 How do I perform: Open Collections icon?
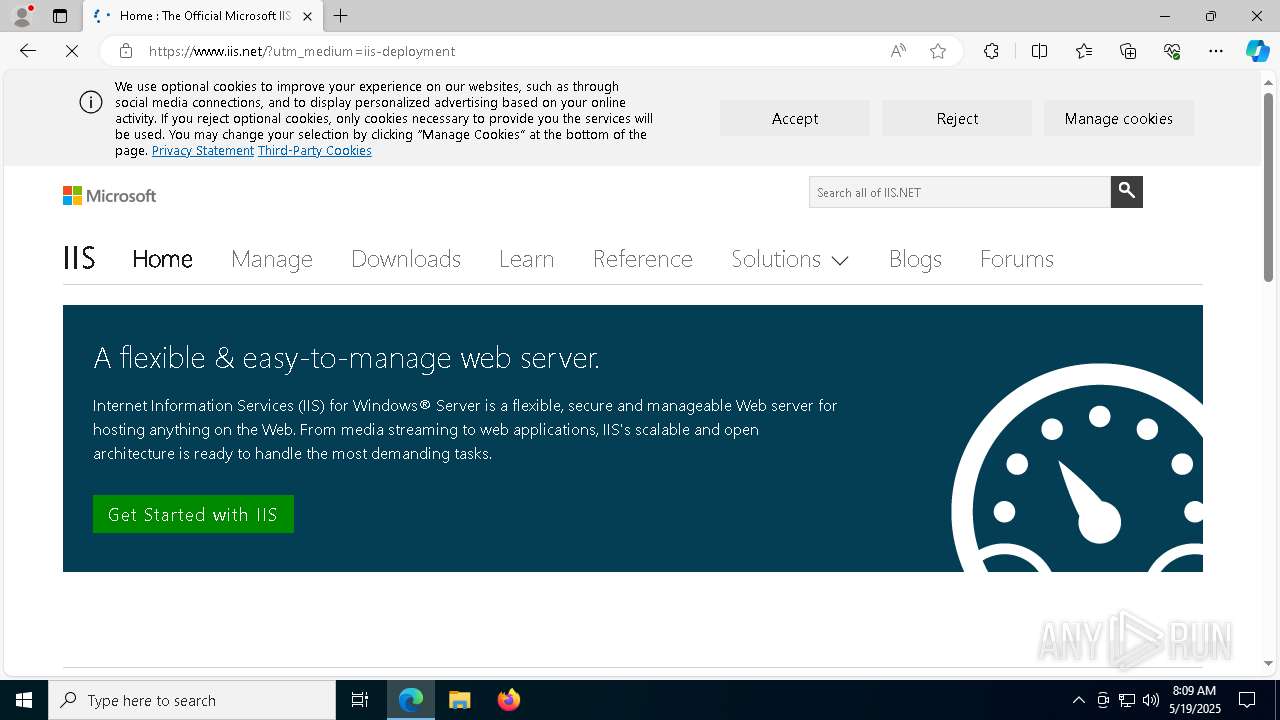point(1128,51)
